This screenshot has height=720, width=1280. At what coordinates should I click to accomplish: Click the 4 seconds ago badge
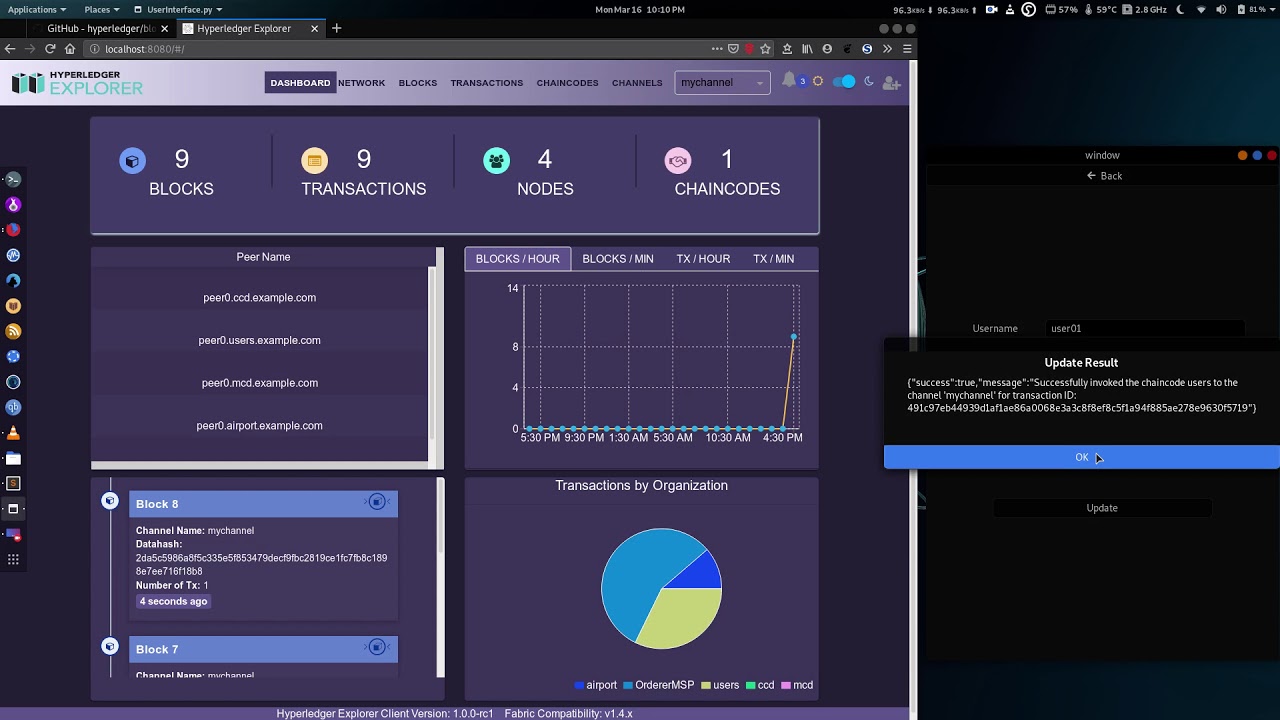[x=173, y=601]
